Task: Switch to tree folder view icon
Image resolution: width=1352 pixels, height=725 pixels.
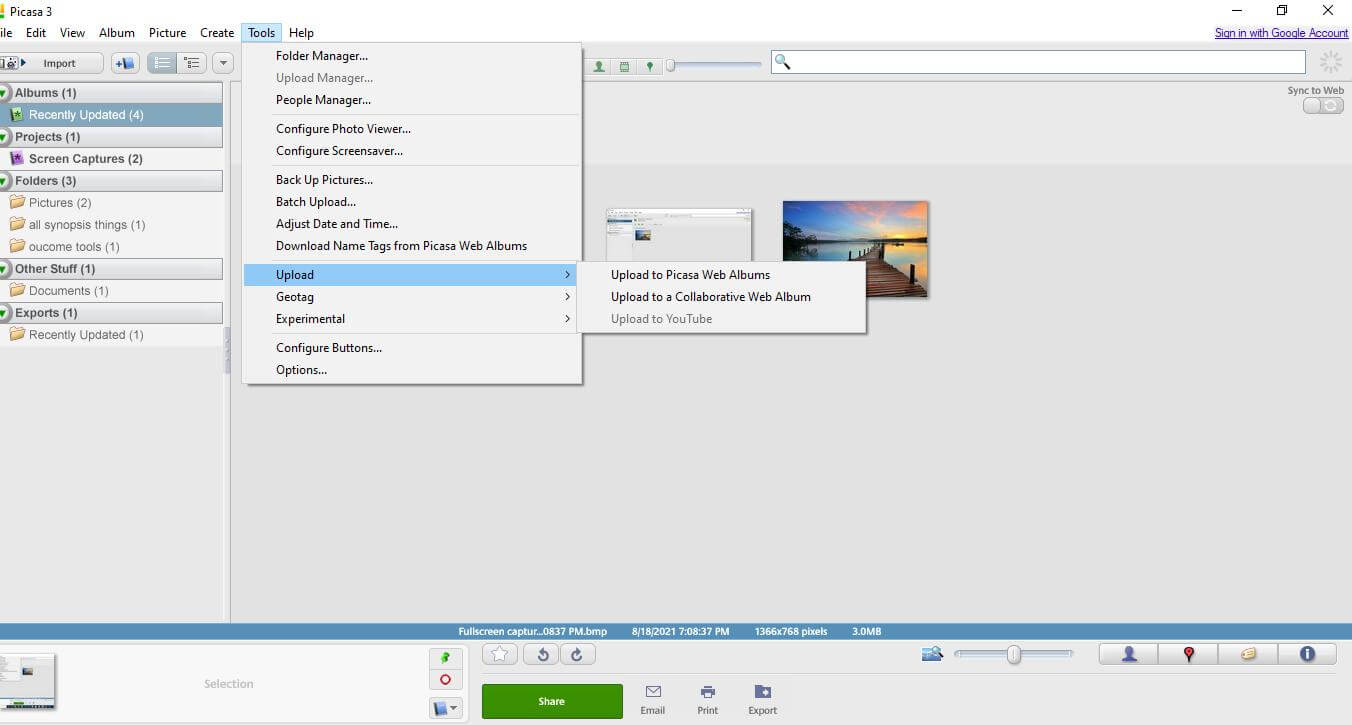Action: pyautogui.click(x=192, y=63)
